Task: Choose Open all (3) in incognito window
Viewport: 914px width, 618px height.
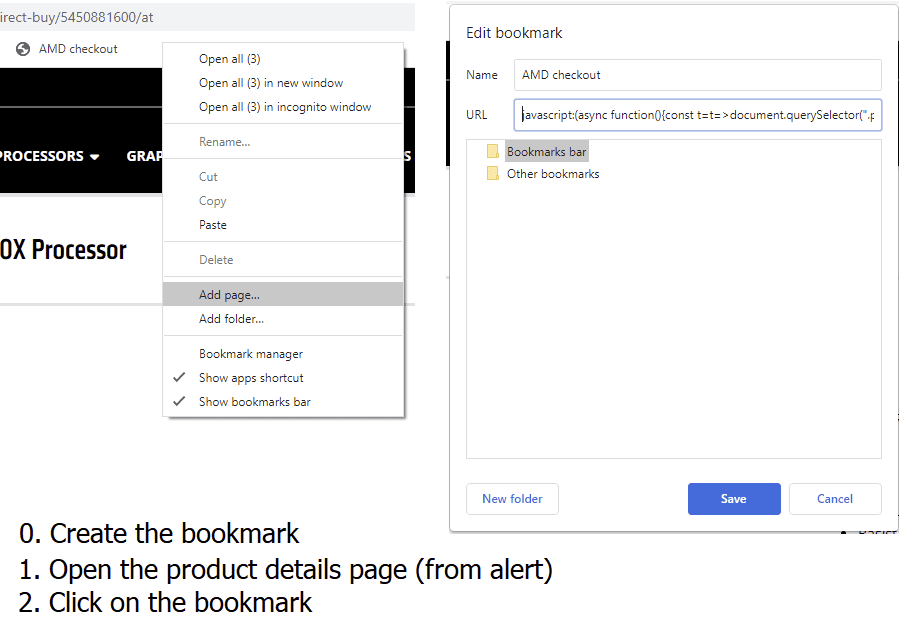Action: pyautogui.click(x=285, y=107)
